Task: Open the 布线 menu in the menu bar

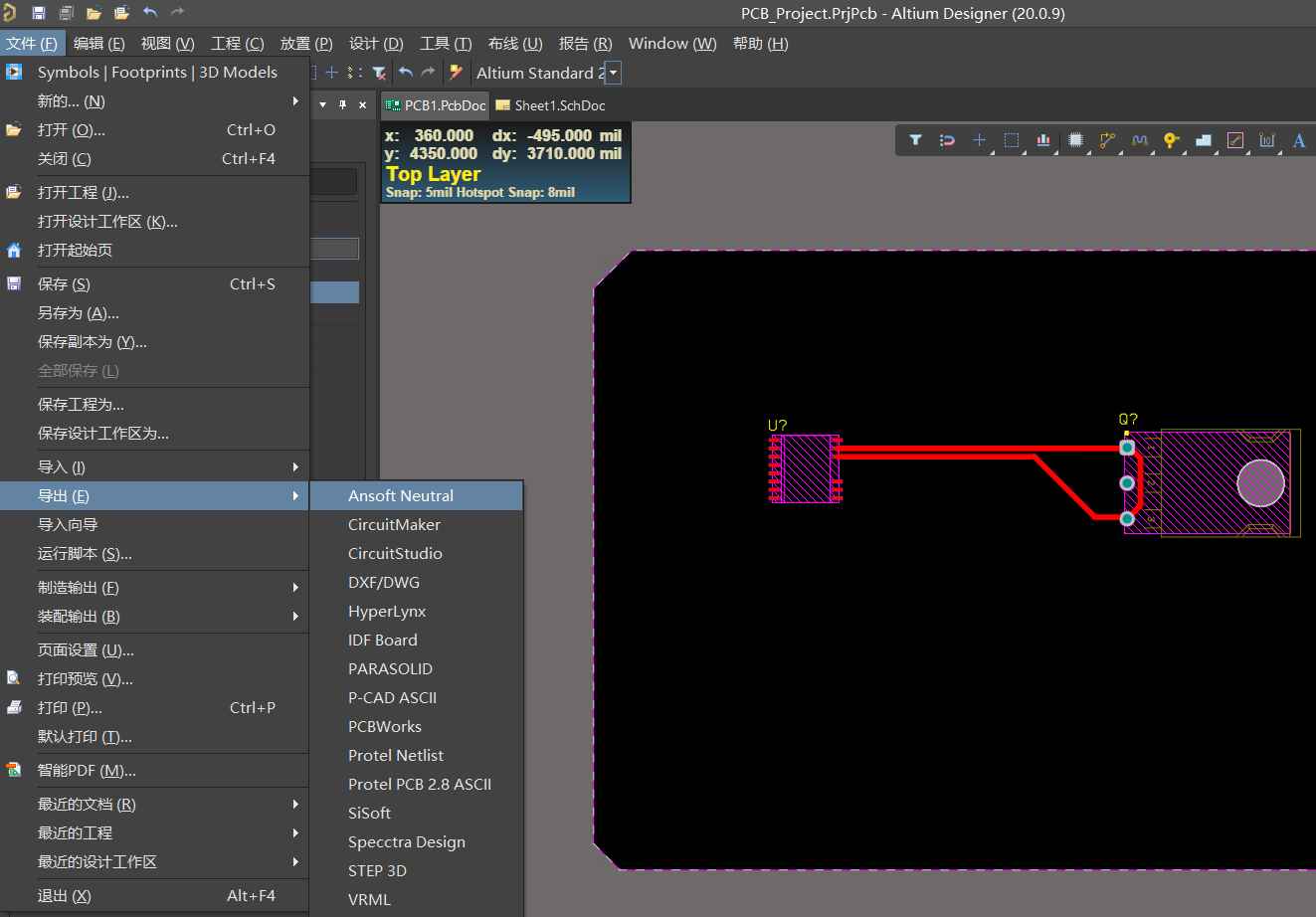Action: click(x=513, y=43)
